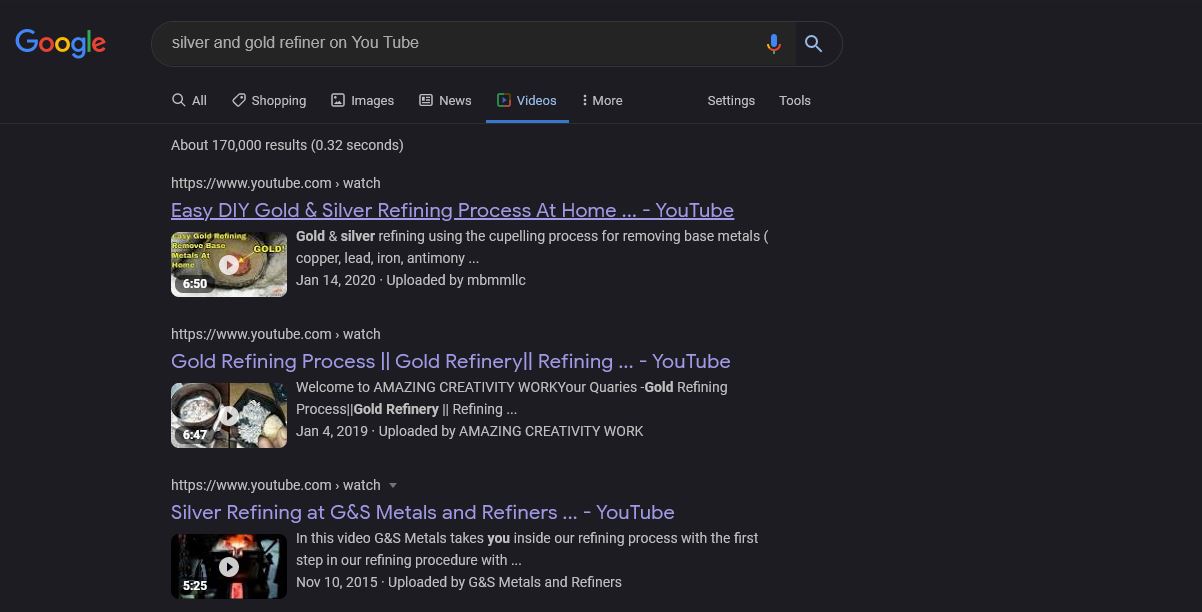Click the 'Welcome to AMAZING CREATIVITY WORK' snippet
The image size is (1202, 612).
click(512, 398)
